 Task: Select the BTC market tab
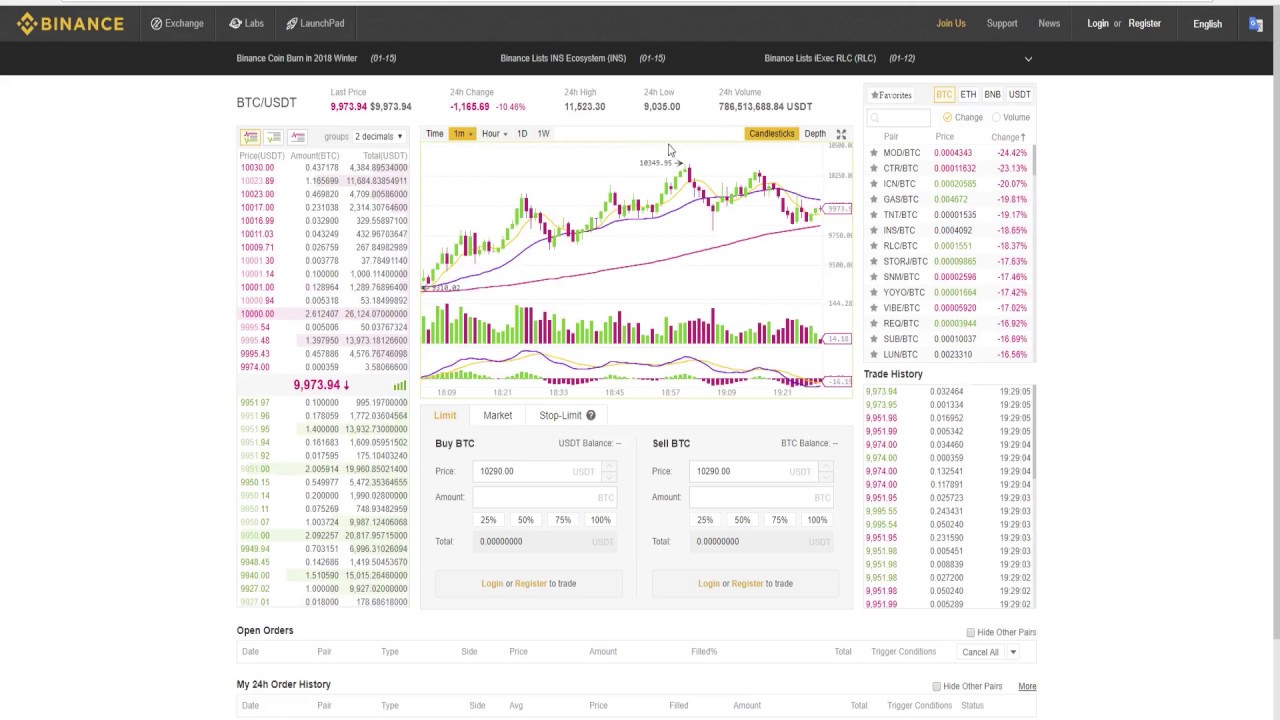[x=944, y=94]
